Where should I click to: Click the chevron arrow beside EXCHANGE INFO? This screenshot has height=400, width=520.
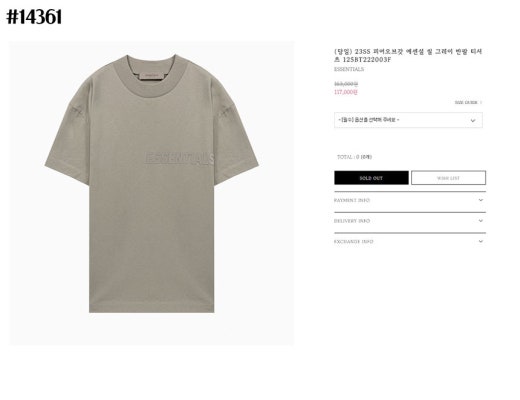tap(480, 241)
